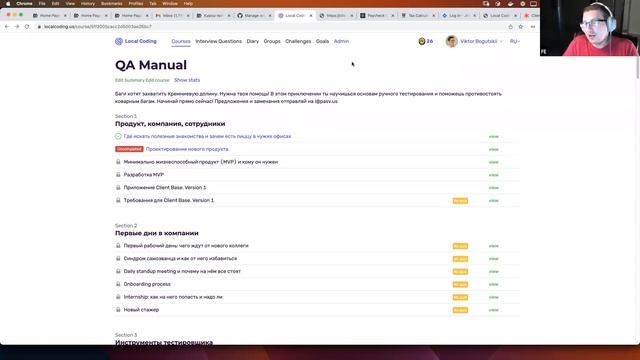Screen dimensions: 640x360
Task: Open the Bookmarks menu
Action: [111, 4]
